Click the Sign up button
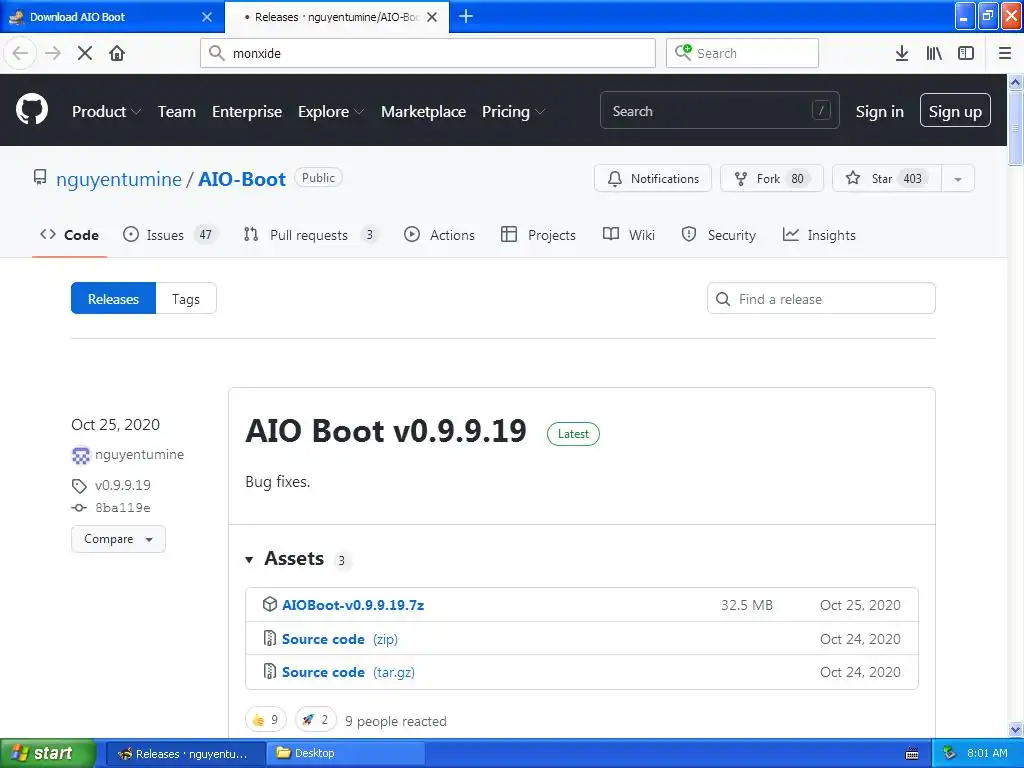1024x768 pixels. (x=955, y=110)
